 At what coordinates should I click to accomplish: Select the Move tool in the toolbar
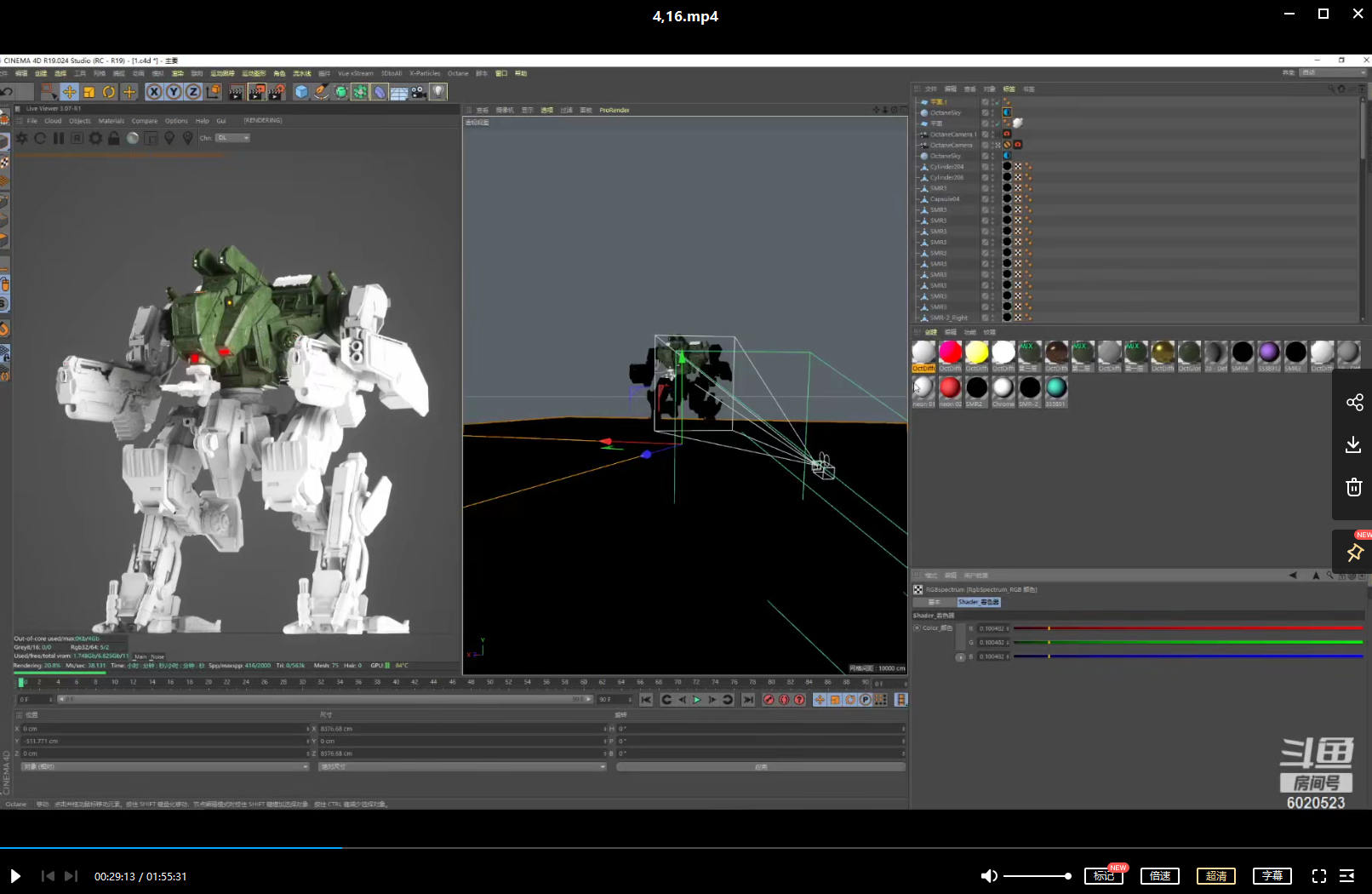69,92
